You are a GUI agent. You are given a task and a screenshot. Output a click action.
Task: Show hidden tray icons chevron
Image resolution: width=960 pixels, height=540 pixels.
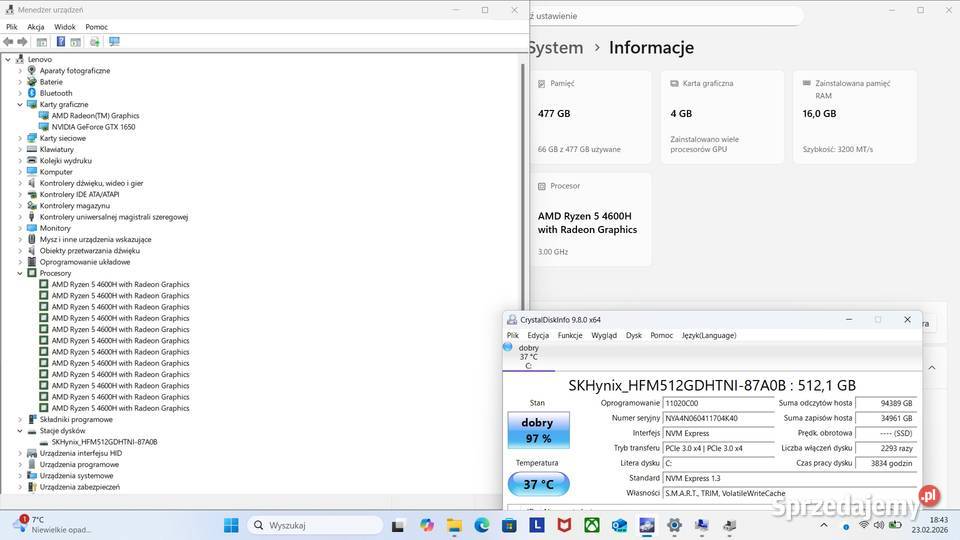pyautogui.click(x=824, y=525)
